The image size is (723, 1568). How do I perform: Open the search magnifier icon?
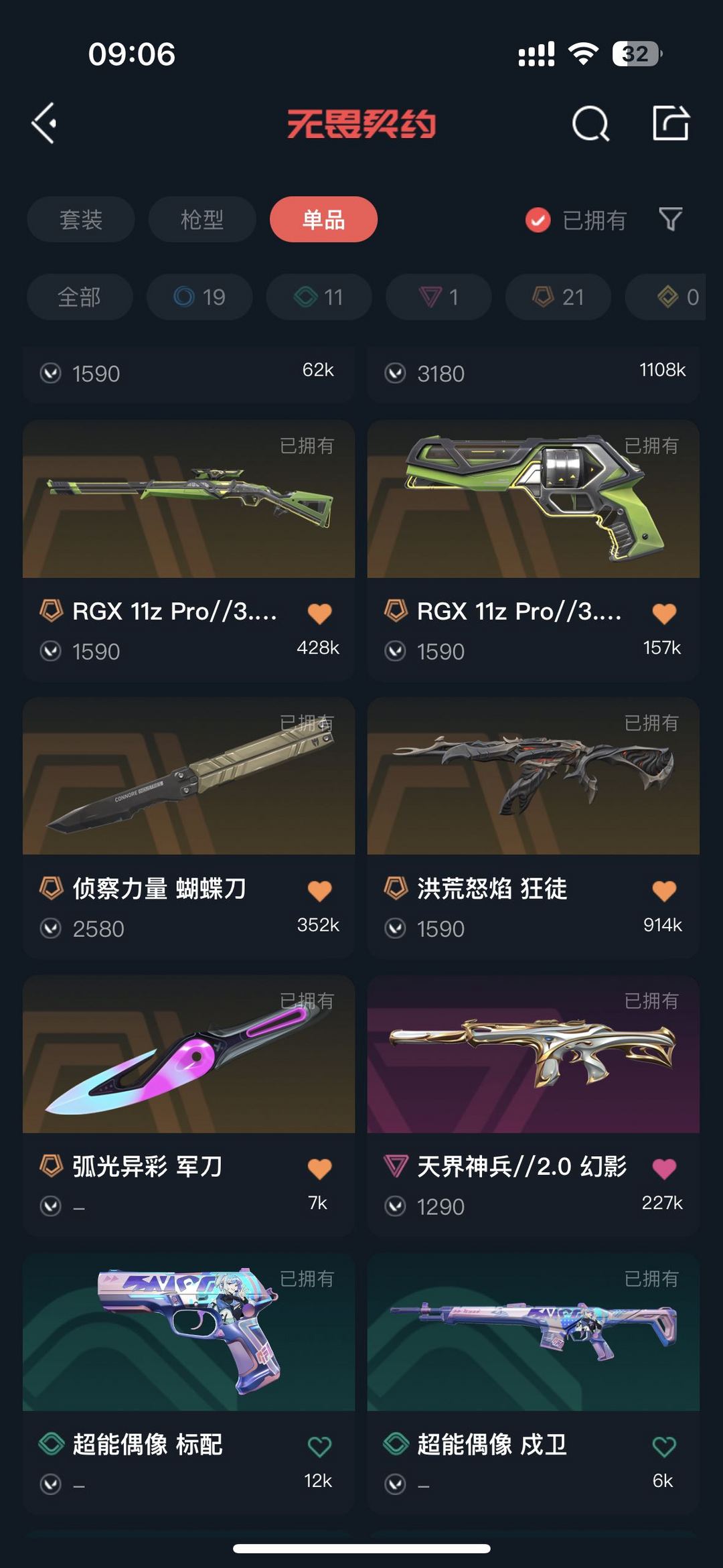[591, 123]
